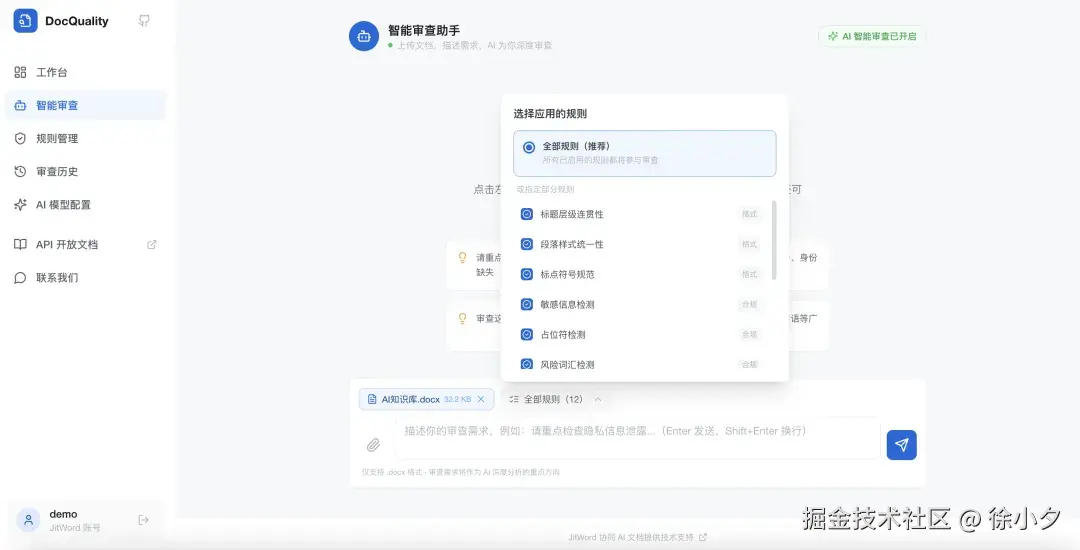
Task: Collapse the 全部规则 (12) rules dropdown
Action: tap(555, 399)
